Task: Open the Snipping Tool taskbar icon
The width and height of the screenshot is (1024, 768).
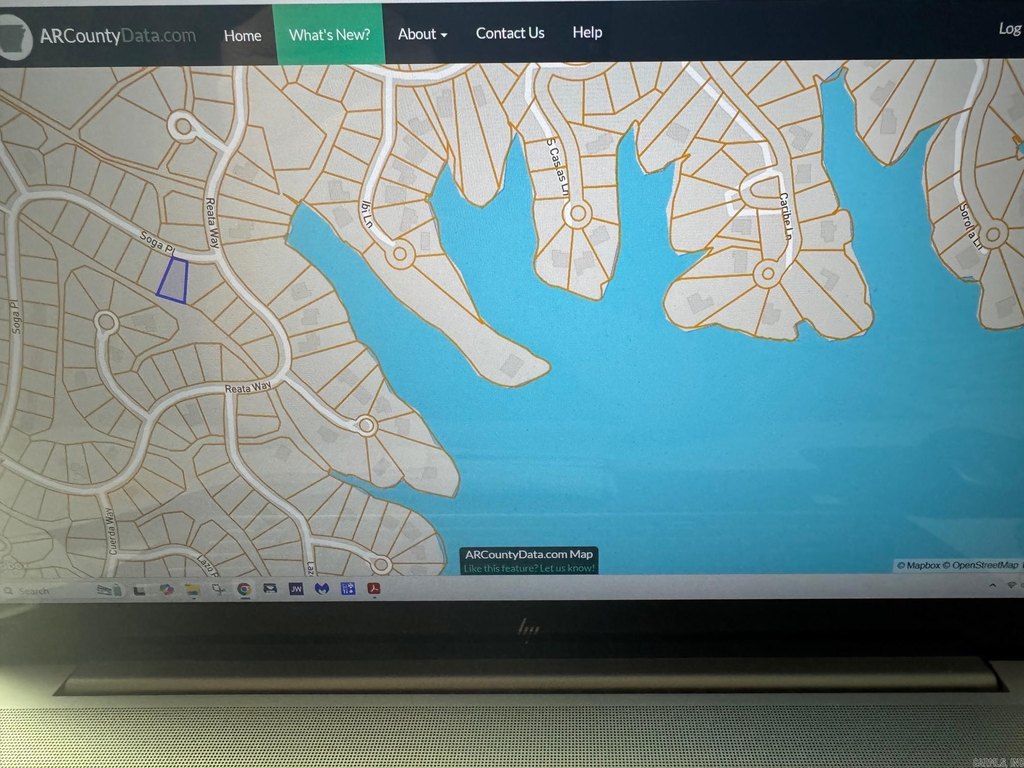Action: click(217, 590)
